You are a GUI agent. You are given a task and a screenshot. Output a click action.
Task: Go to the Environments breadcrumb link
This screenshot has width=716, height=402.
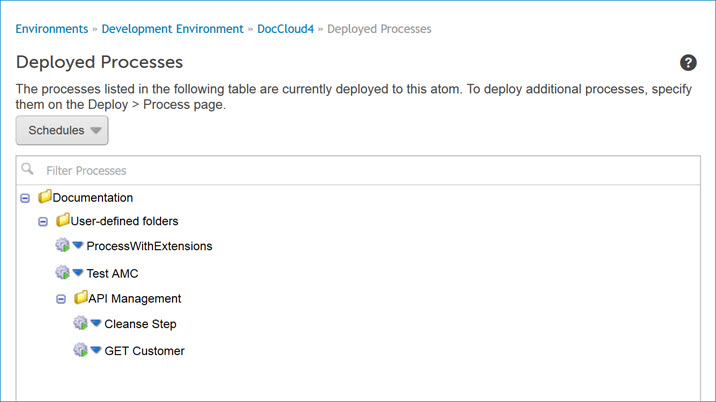click(x=52, y=29)
